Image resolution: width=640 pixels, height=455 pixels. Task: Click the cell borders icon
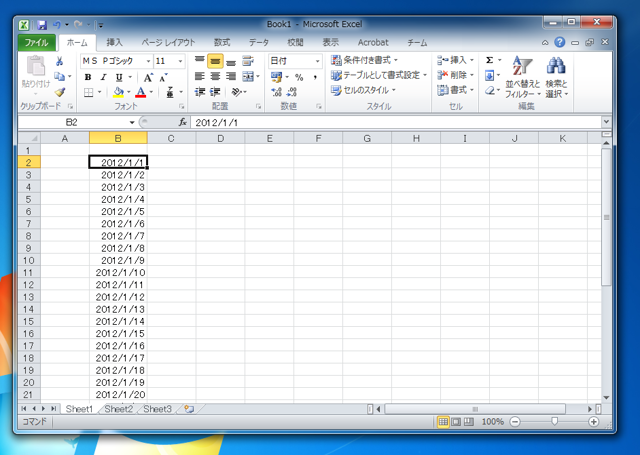pos(89,92)
